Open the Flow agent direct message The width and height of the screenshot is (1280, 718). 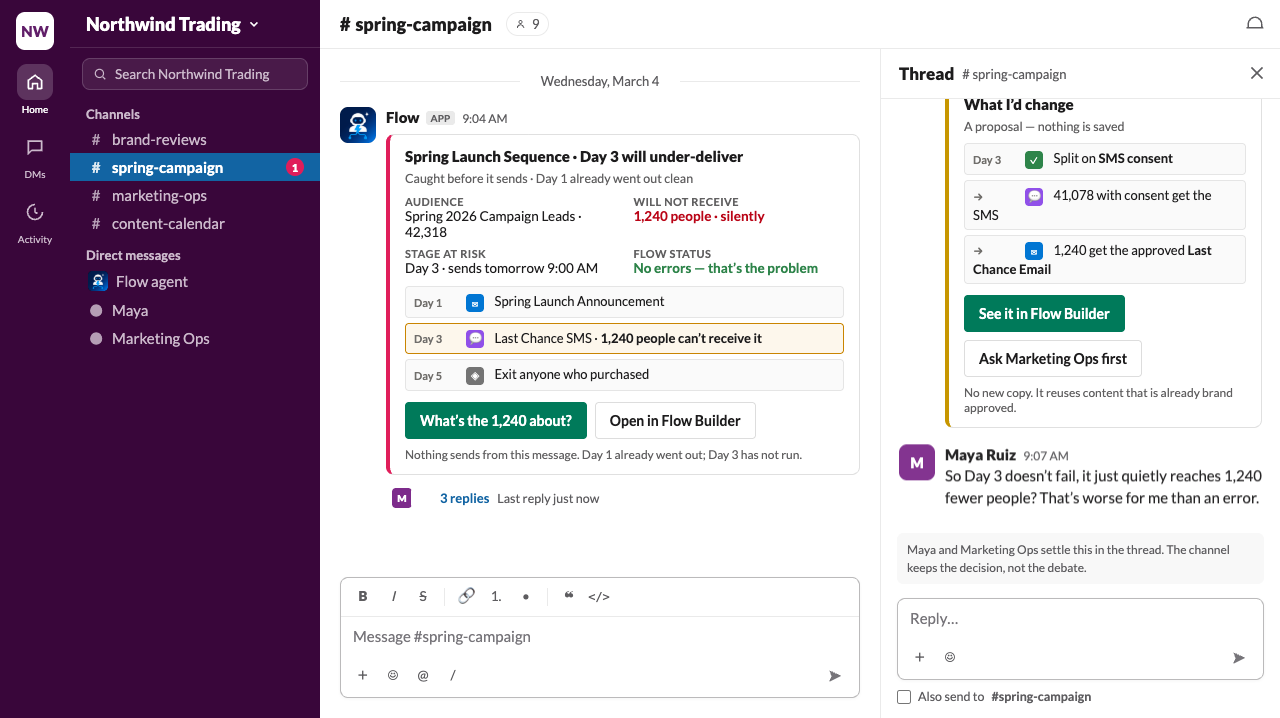coord(195,282)
